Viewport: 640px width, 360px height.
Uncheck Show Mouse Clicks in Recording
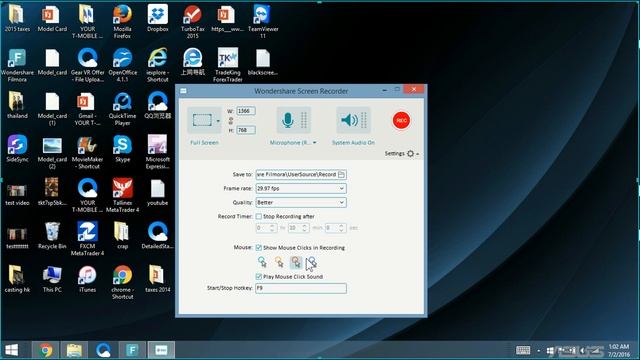pyautogui.click(x=259, y=248)
